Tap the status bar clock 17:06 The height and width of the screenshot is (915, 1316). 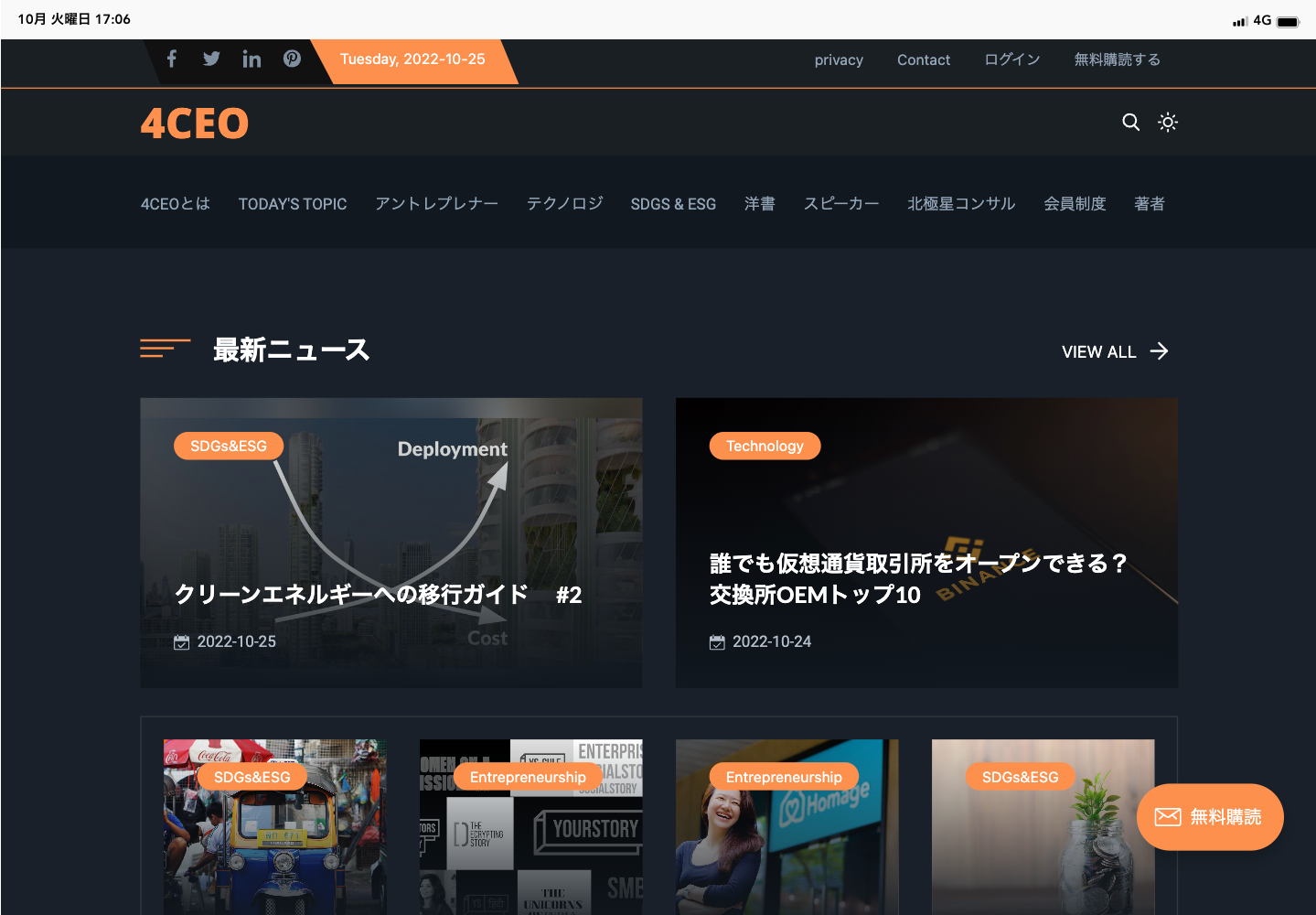click(74, 19)
